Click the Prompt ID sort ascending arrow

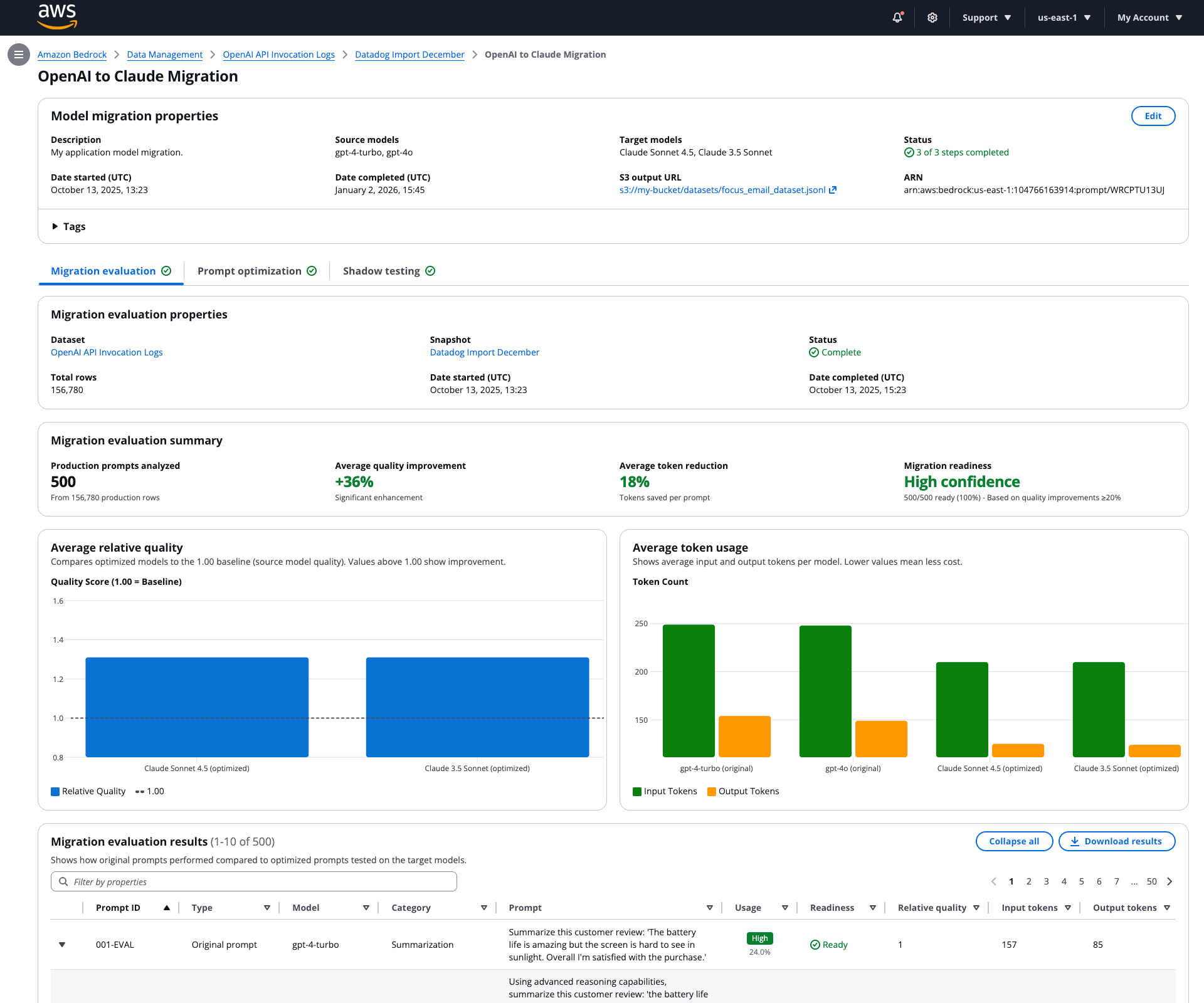[x=167, y=908]
